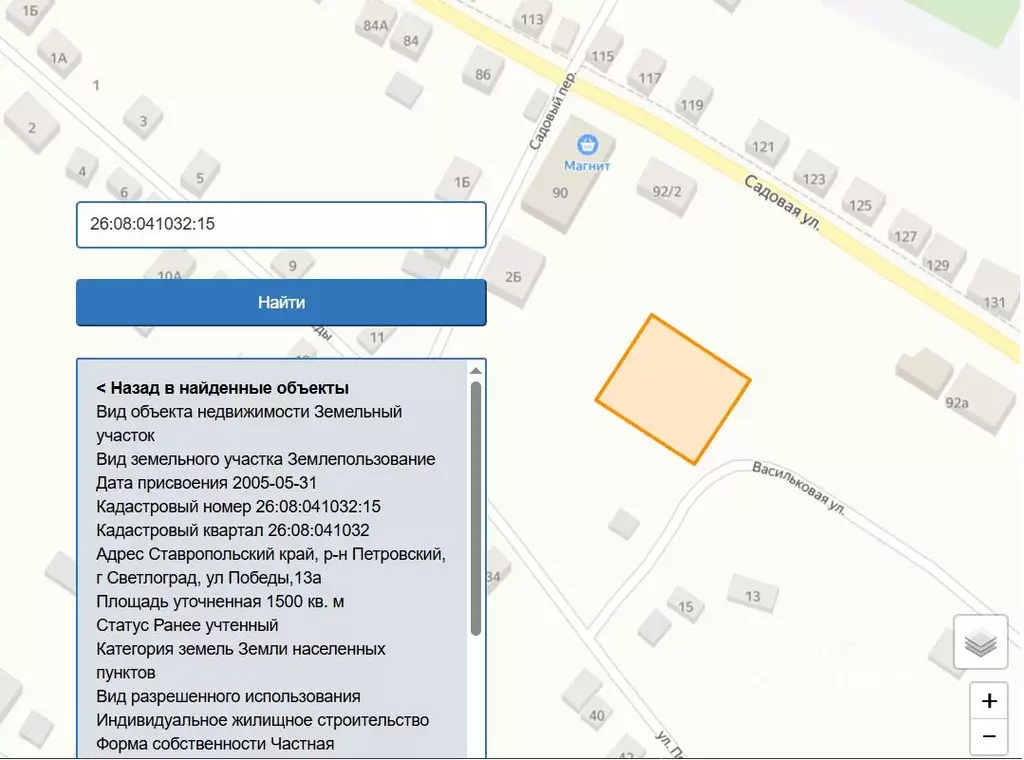Viewport: 1024px width, 760px height.
Task: Click the Найти search button
Action: coord(280,301)
